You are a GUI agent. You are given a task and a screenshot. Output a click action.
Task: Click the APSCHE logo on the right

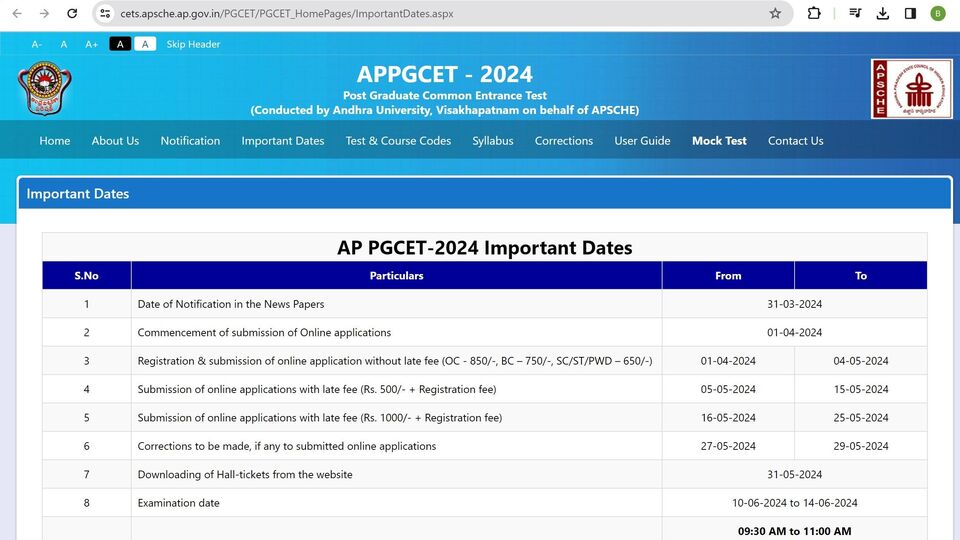912,89
